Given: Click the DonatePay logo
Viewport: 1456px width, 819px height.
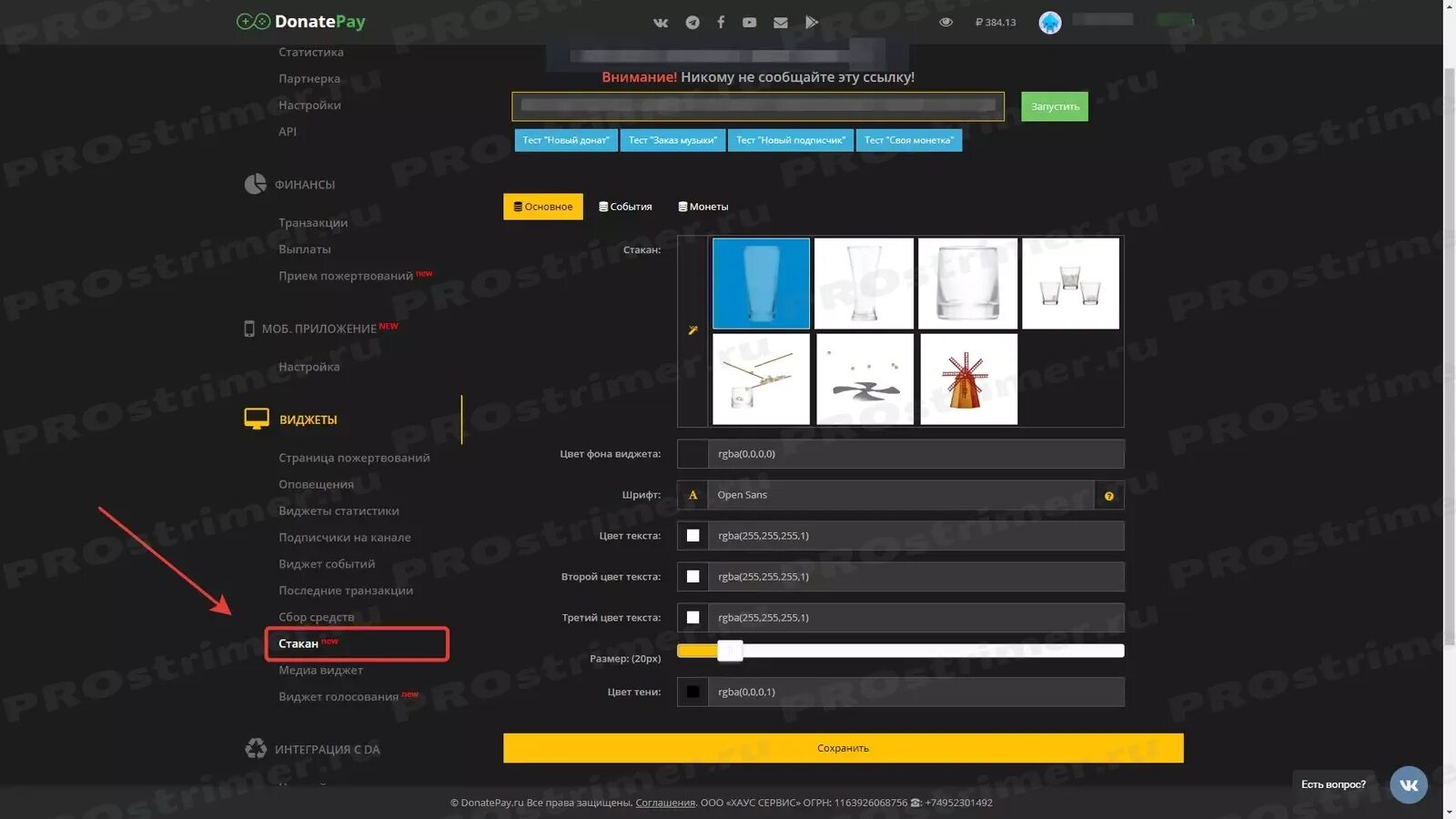Looking at the screenshot, I should (301, 21).
